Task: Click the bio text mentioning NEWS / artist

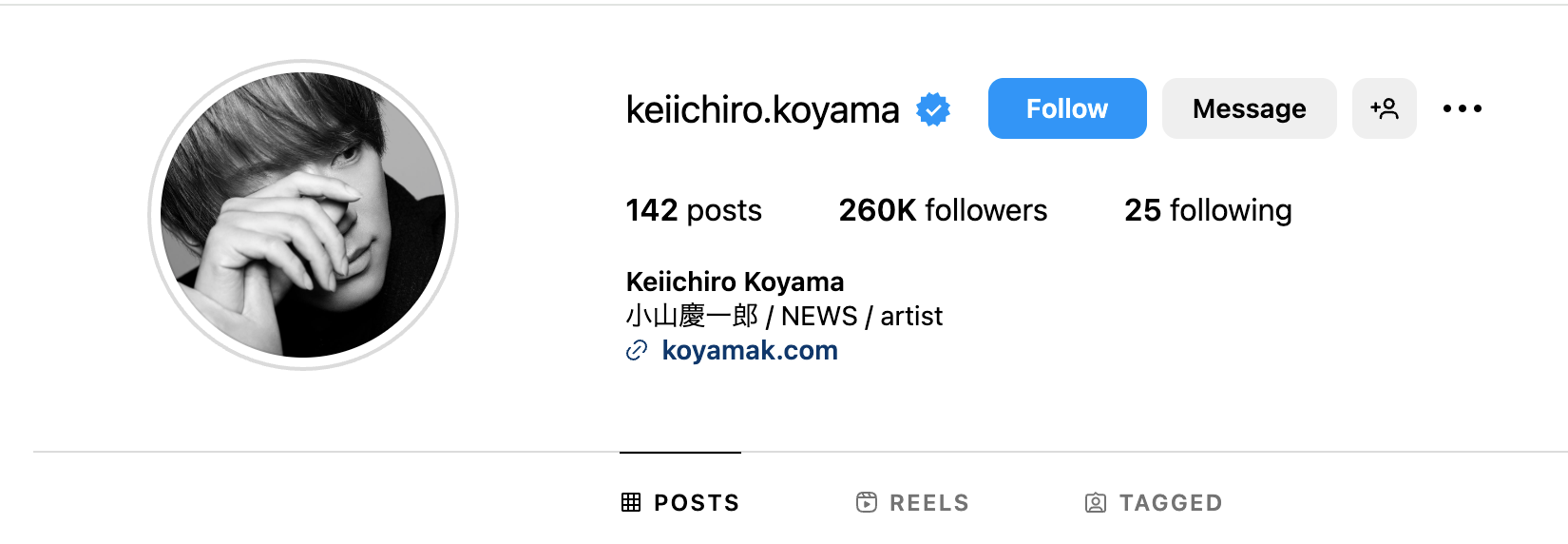Action: tap(784, 316)
